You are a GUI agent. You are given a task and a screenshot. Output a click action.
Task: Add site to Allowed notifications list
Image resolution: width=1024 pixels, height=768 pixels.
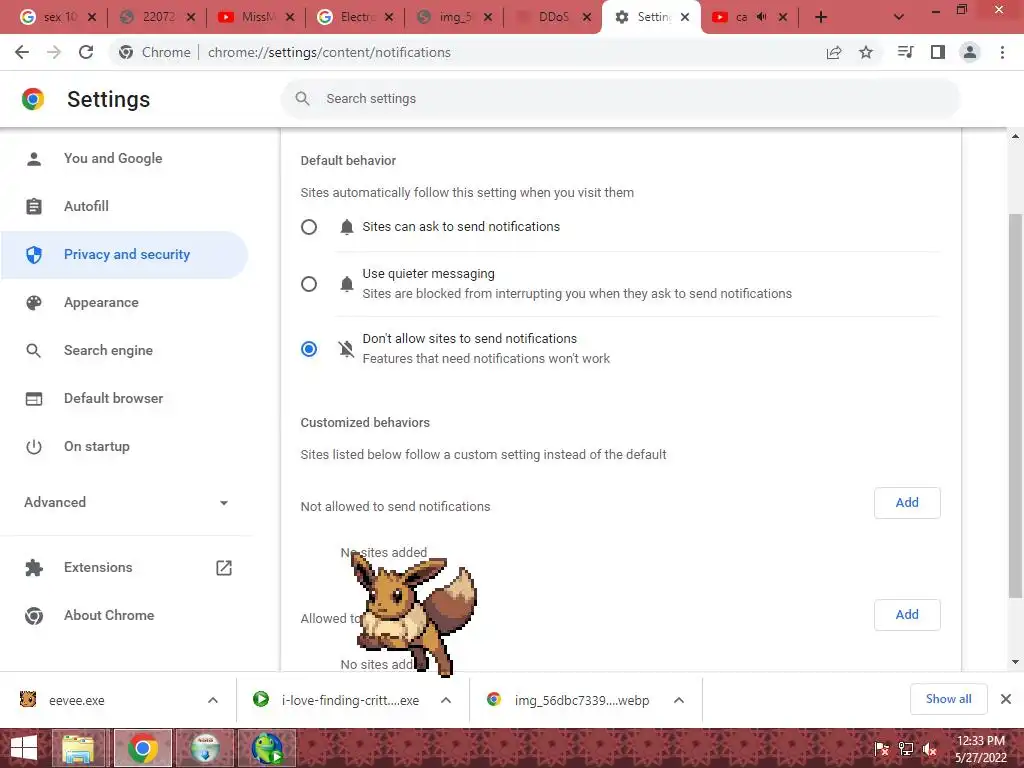click(x=907, y=615)
